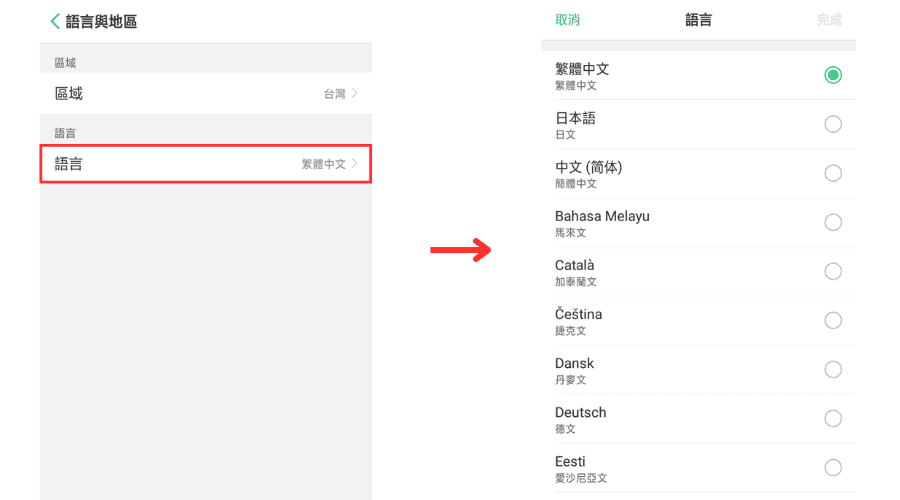900x500 pixels.
Task: Click the 語言 title in language list header
Action: tap(699, 20)
